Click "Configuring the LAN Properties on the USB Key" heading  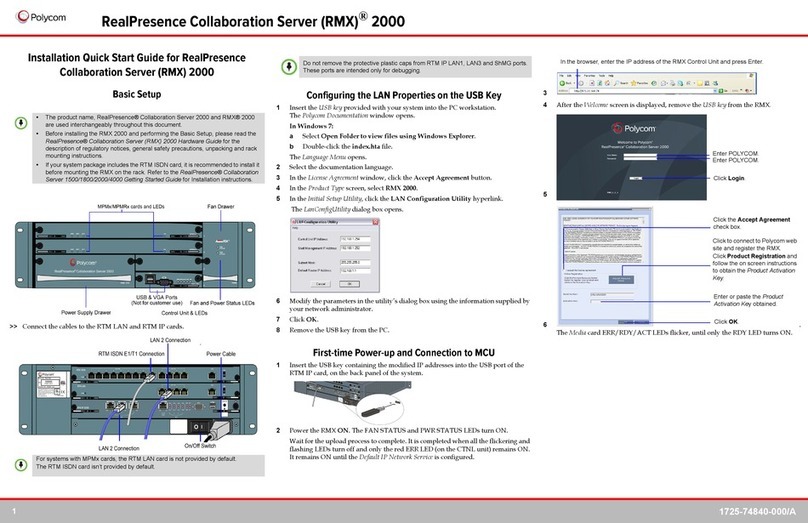pyautogui.click(x=403, y=95)
